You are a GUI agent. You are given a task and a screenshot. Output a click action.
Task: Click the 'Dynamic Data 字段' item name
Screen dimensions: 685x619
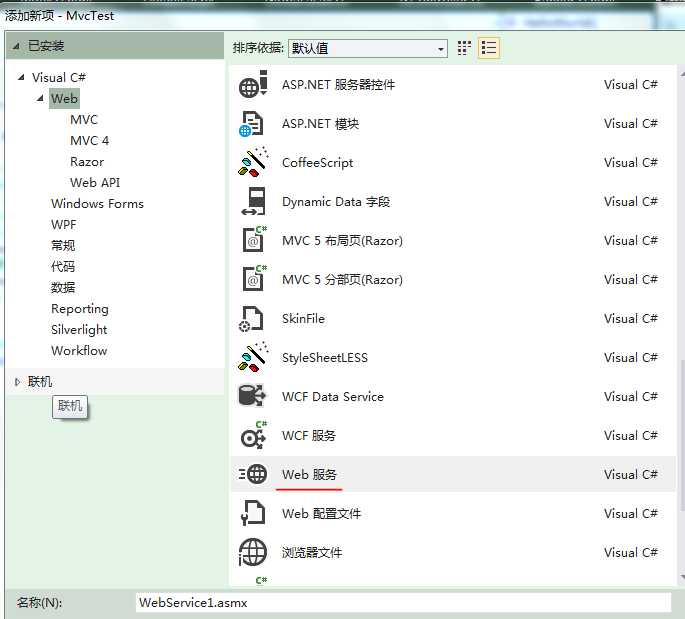click(x=336, y=201)
